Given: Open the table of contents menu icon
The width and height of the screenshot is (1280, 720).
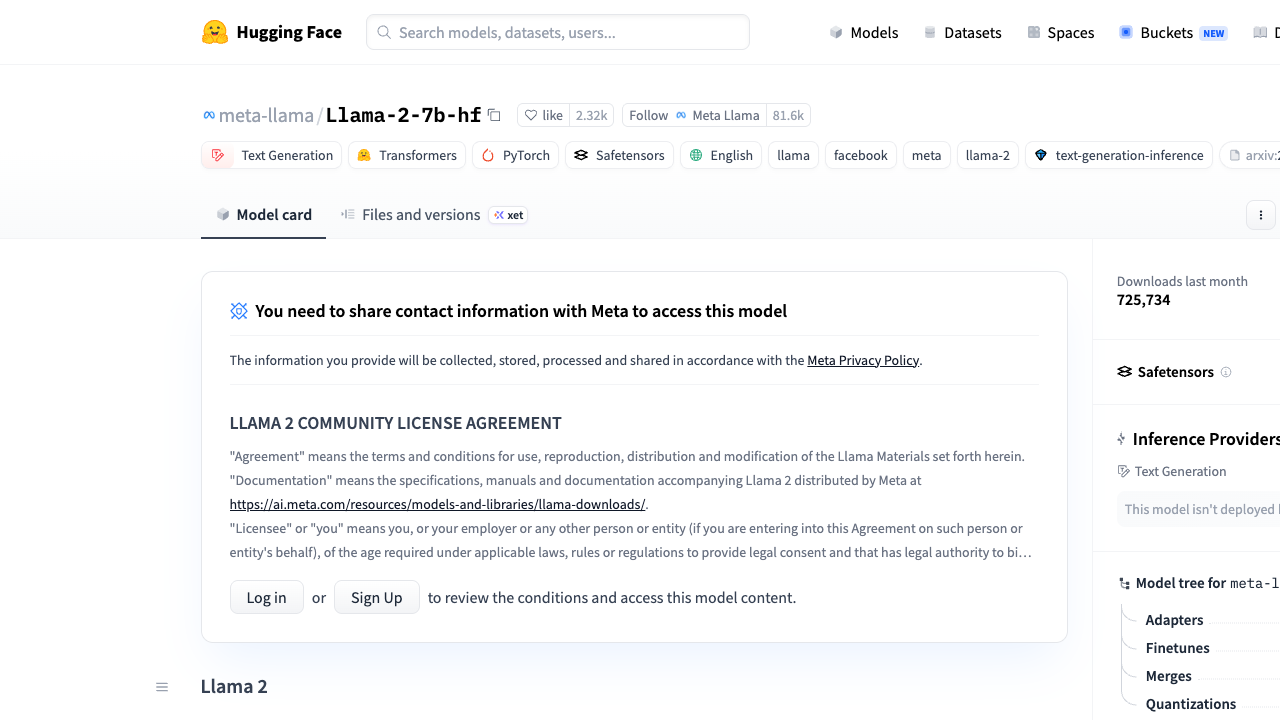Looking at the screenshot, I should coord(162,687).
